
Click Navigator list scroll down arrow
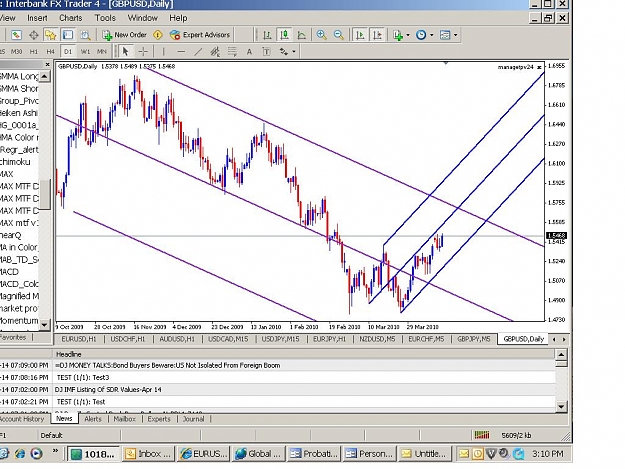[45, 325]
